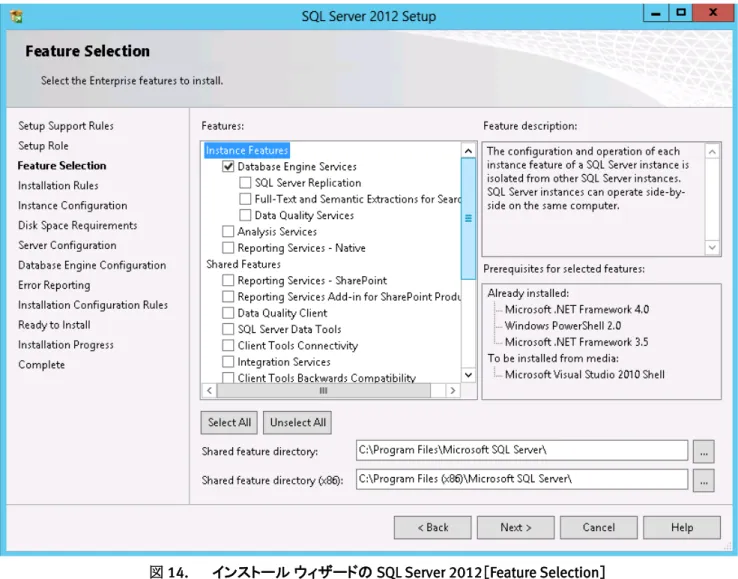Click Setup Role step
The width and height of the screenshot is (738, 579).
click(x=43, y=146)
